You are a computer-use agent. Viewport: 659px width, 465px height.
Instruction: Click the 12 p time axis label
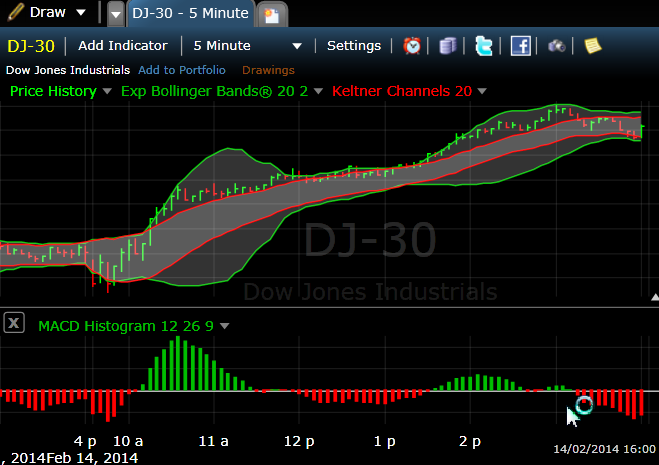point(299,441)
